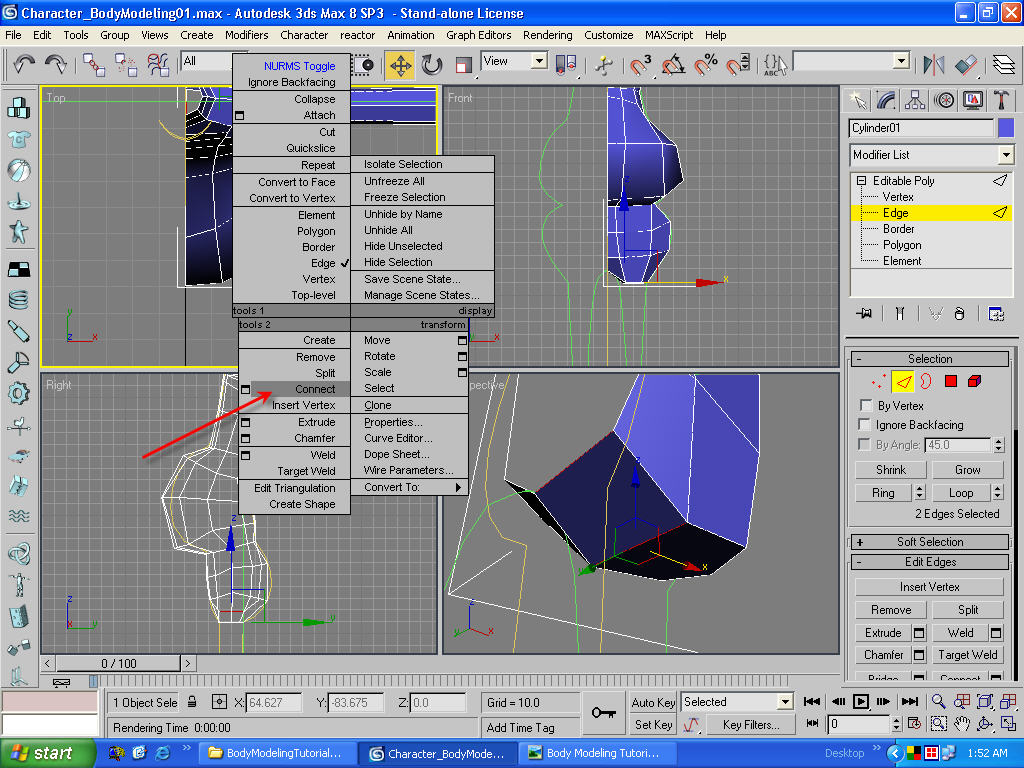The image size is (1024, 768).
Task: Open settings box next to Connect menu entry
Action: coord(246,389)
